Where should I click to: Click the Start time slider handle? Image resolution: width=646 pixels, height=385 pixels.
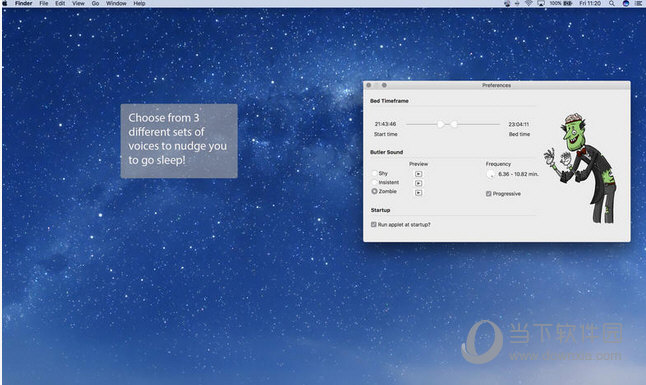tap(440, 124)
